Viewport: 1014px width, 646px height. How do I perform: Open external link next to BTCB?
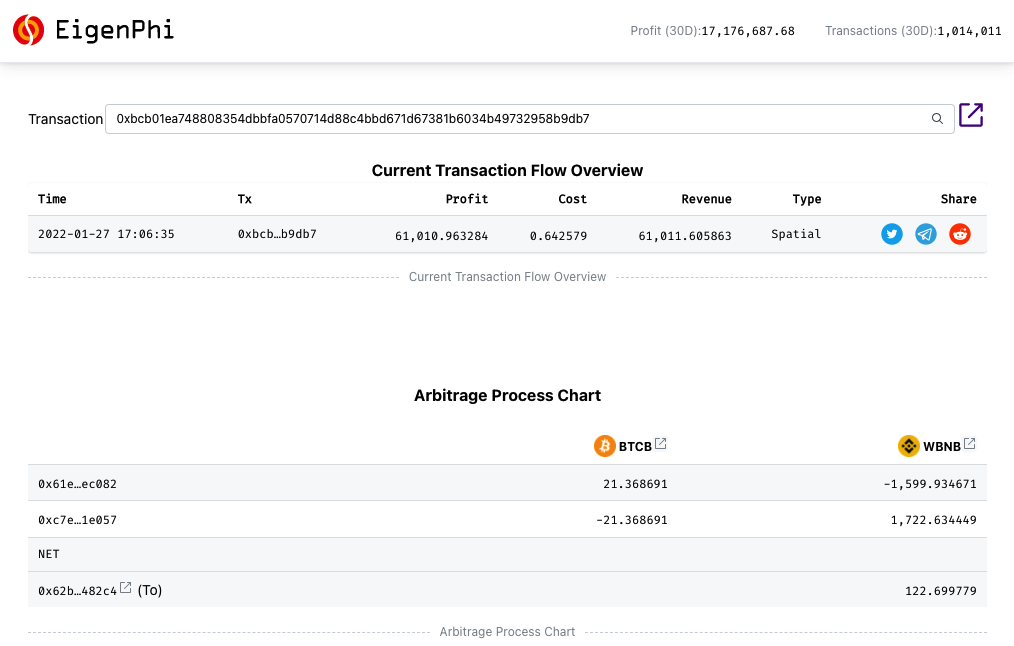pos(662,443)
